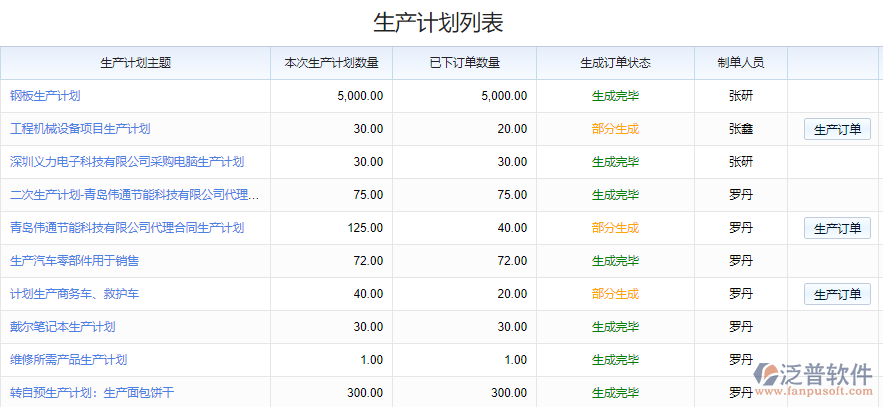Viewport: 883px width, 407px height.
Task: Sort by 本次生产计划数量 column header
Action: [x=332, y=63]
